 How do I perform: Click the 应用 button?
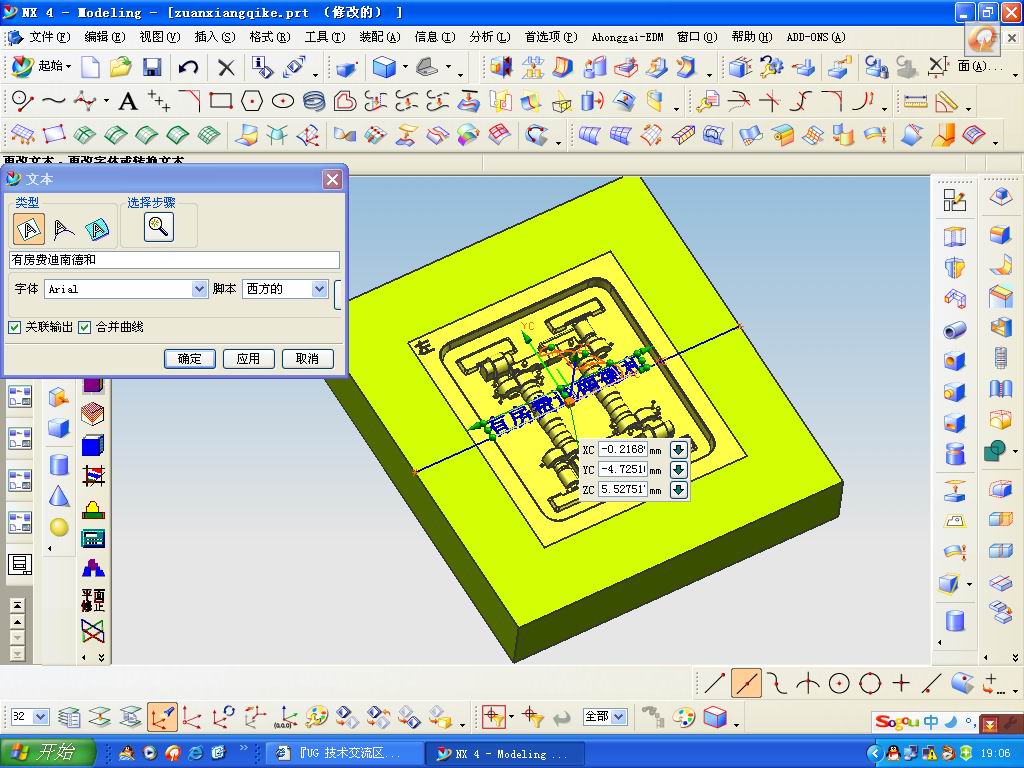[x=248, y=359]
